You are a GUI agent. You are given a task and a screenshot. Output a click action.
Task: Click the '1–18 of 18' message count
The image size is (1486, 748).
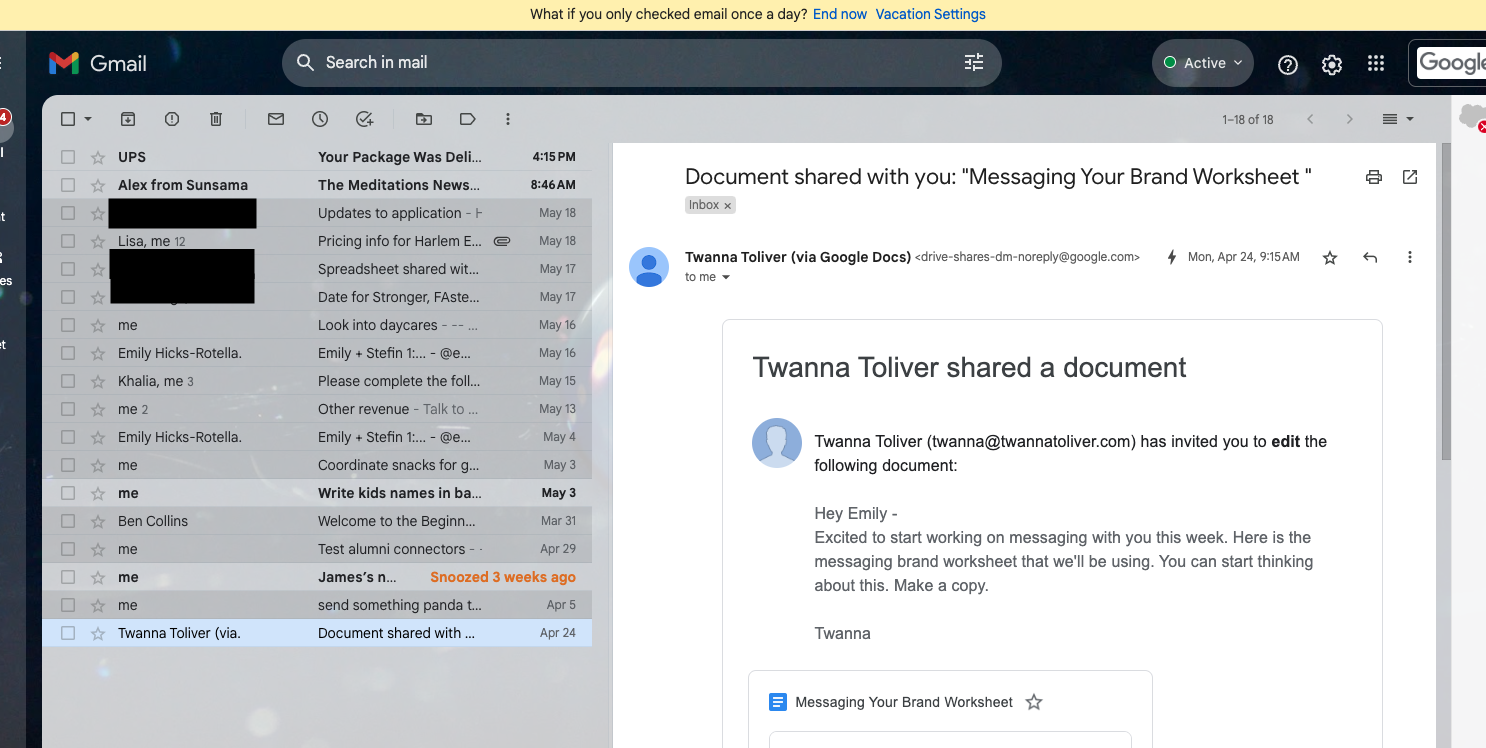(1248, 119)
